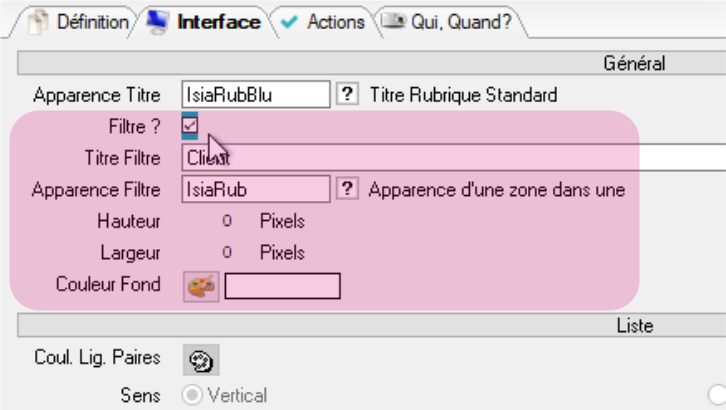This screenshot has width=726, height=410.
Task: Click the Apparence d'une zone description text
Action: (496, 189)
